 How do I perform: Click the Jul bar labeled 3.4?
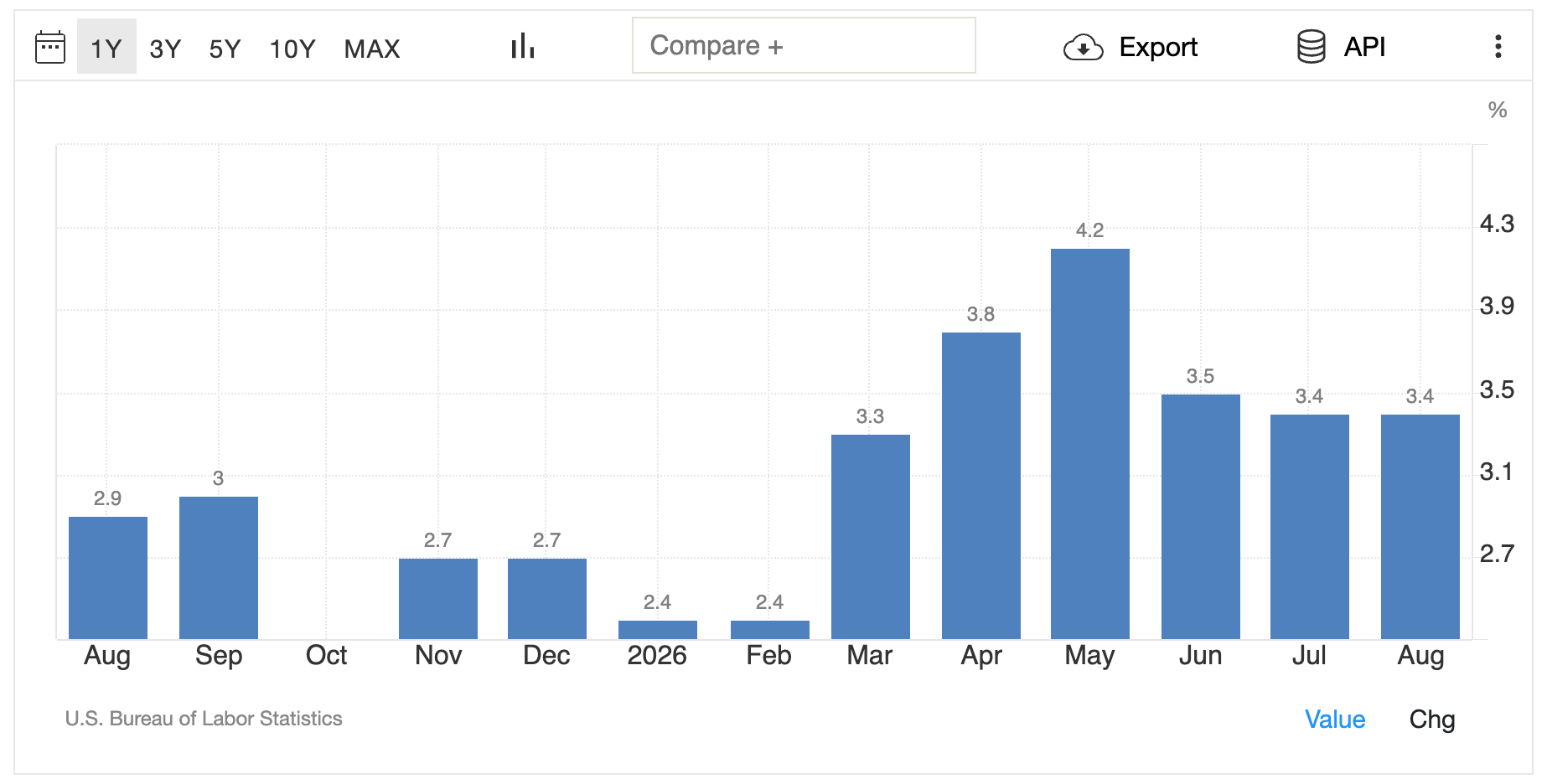tap(1310, 527)
